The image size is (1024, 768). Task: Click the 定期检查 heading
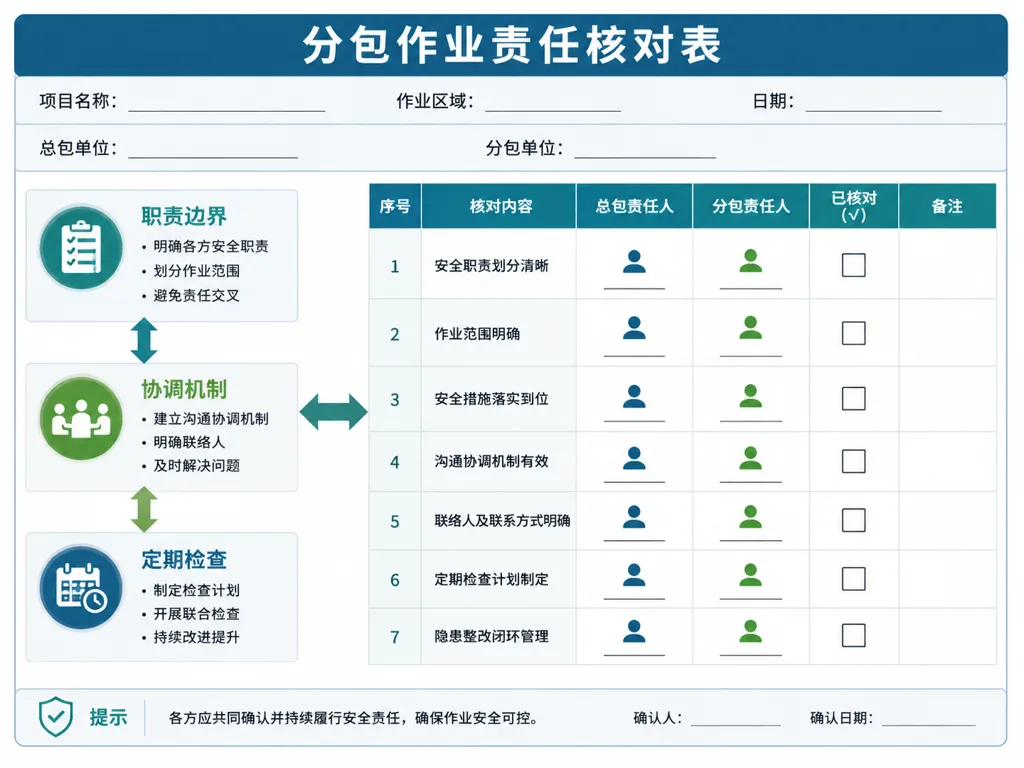click(184, 560)
